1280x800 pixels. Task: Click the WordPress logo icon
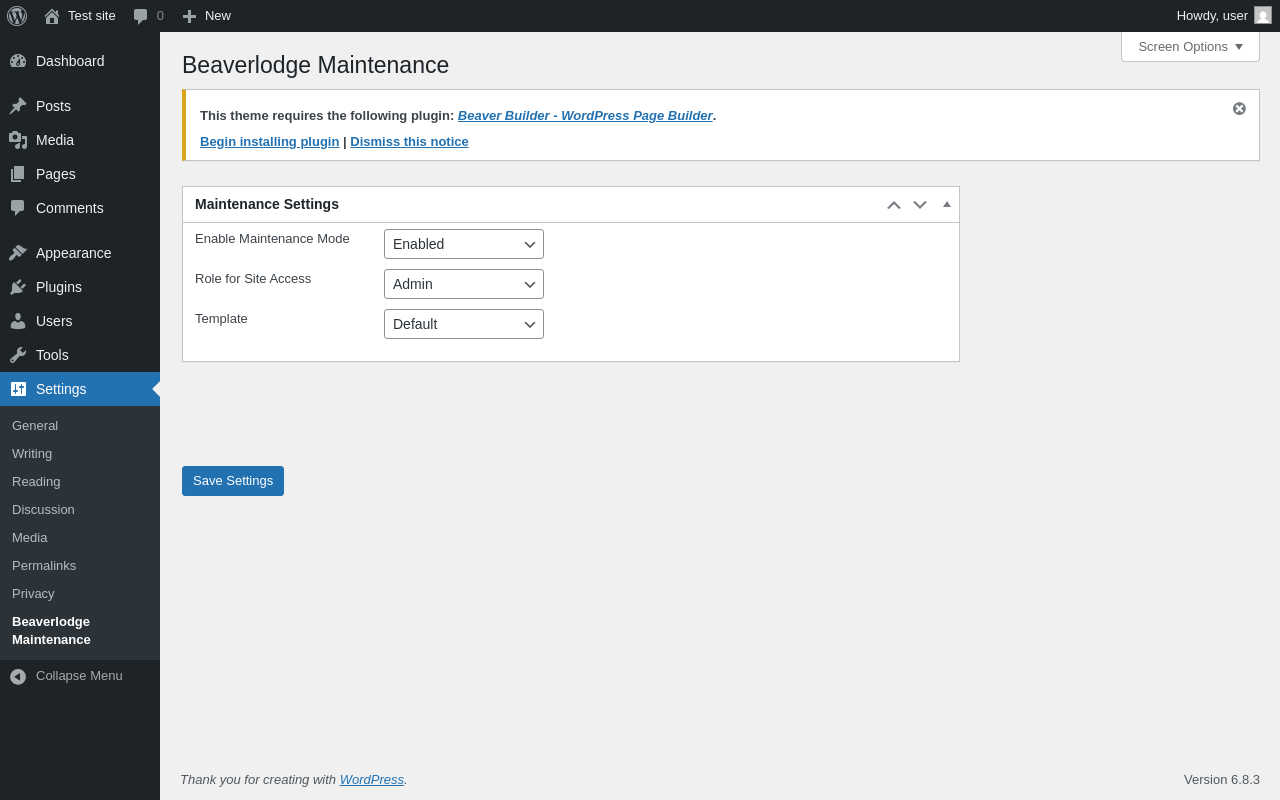[x=17, y=16]
